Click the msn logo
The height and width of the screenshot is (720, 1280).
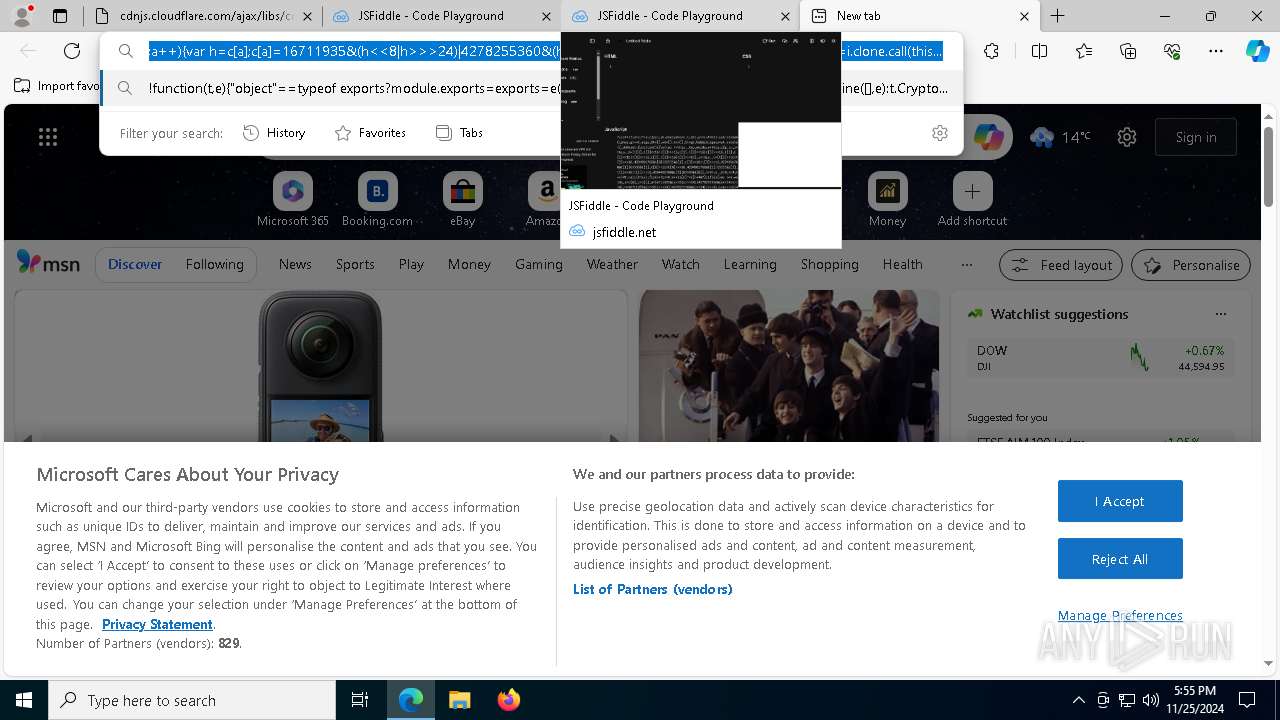click(x=48, y=263)
